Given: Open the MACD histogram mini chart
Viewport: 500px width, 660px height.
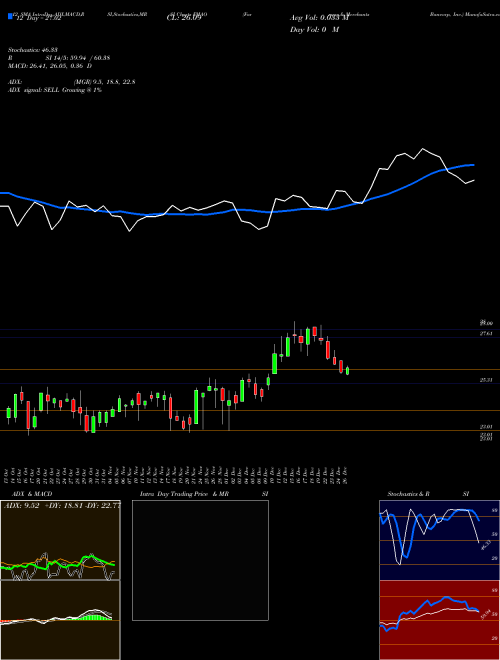Looking at the screenshot, I should [x=60, y=620].
